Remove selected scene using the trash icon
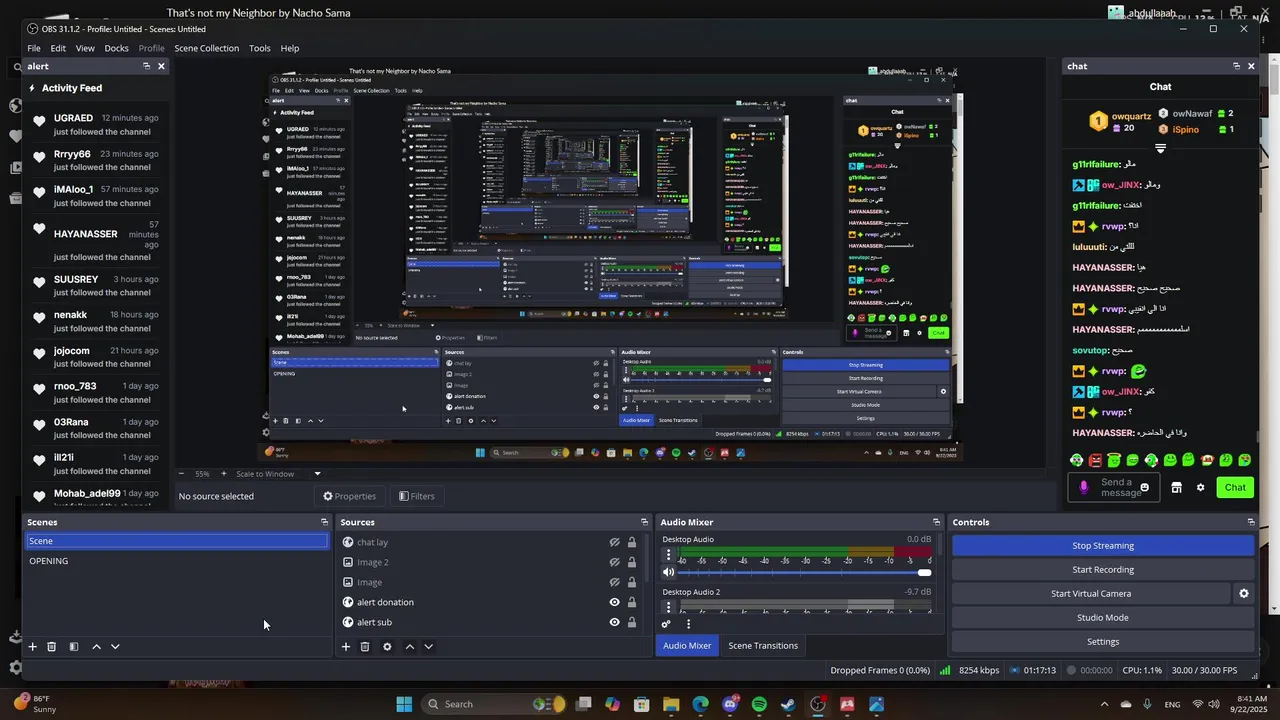This screenshot has height=720, width=1280. [52, 647]
